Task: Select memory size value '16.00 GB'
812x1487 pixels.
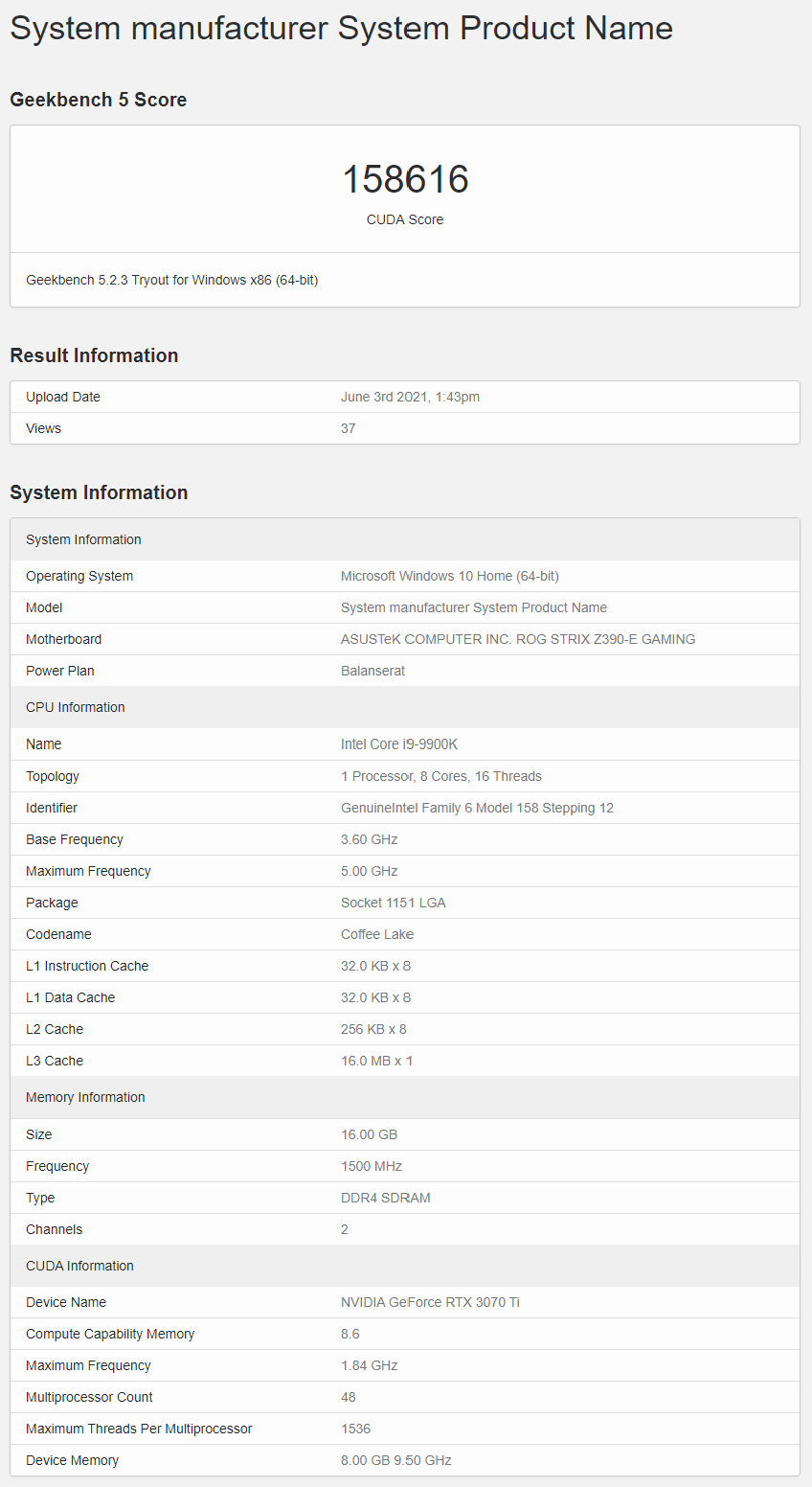Action: coord(369,1134)
